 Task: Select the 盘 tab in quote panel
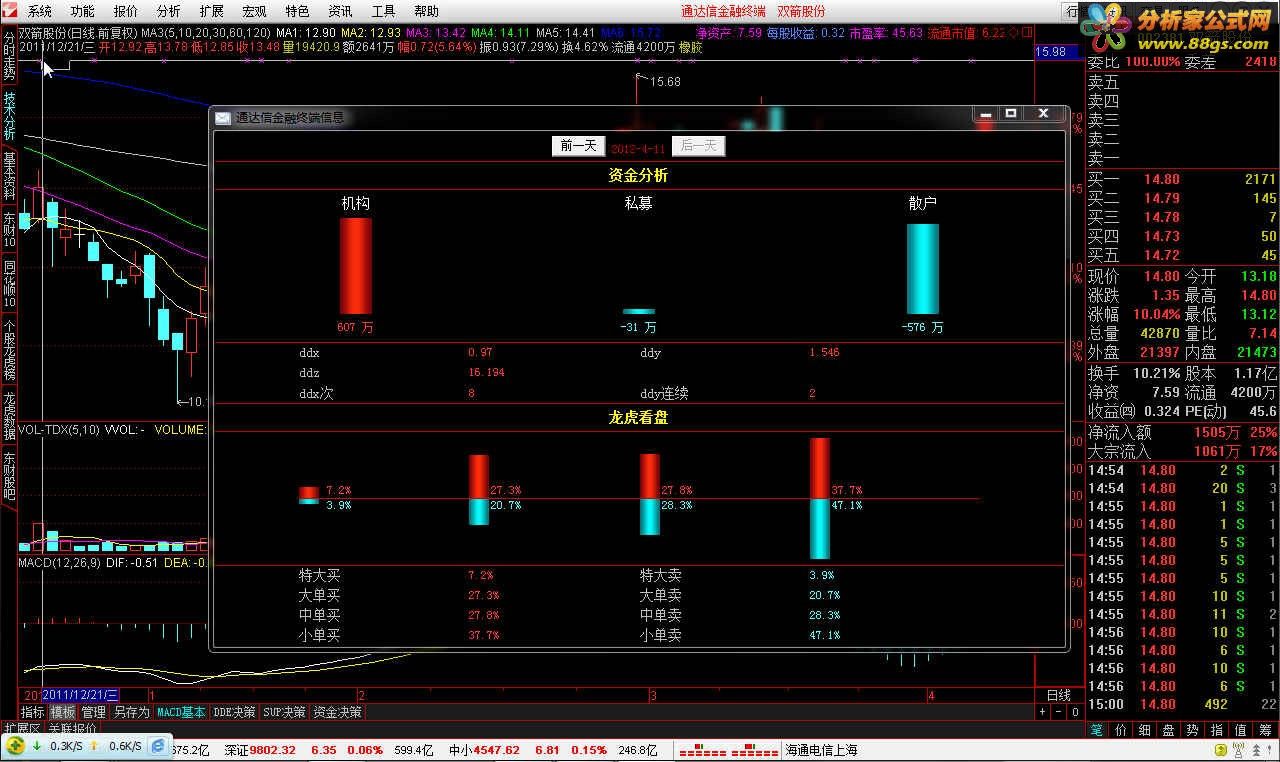pos(1169,730)
